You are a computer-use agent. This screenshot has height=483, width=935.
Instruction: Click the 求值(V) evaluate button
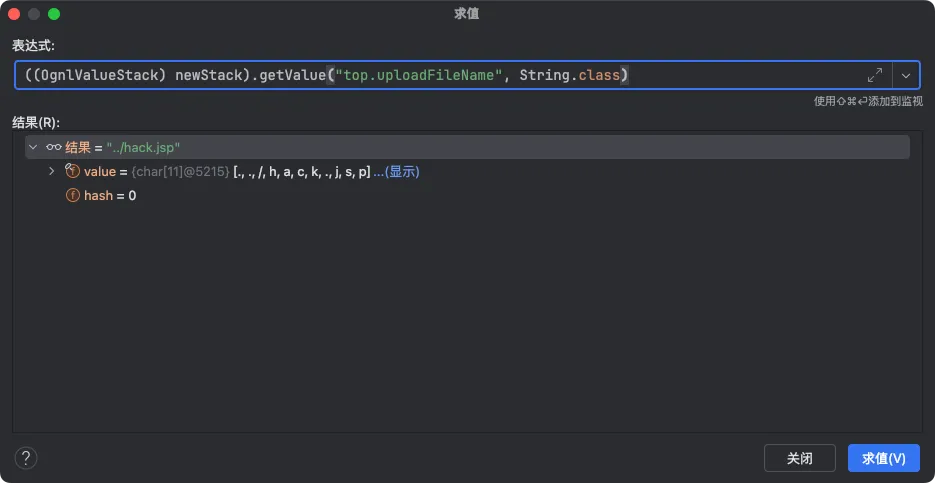[x=884, y=459]
